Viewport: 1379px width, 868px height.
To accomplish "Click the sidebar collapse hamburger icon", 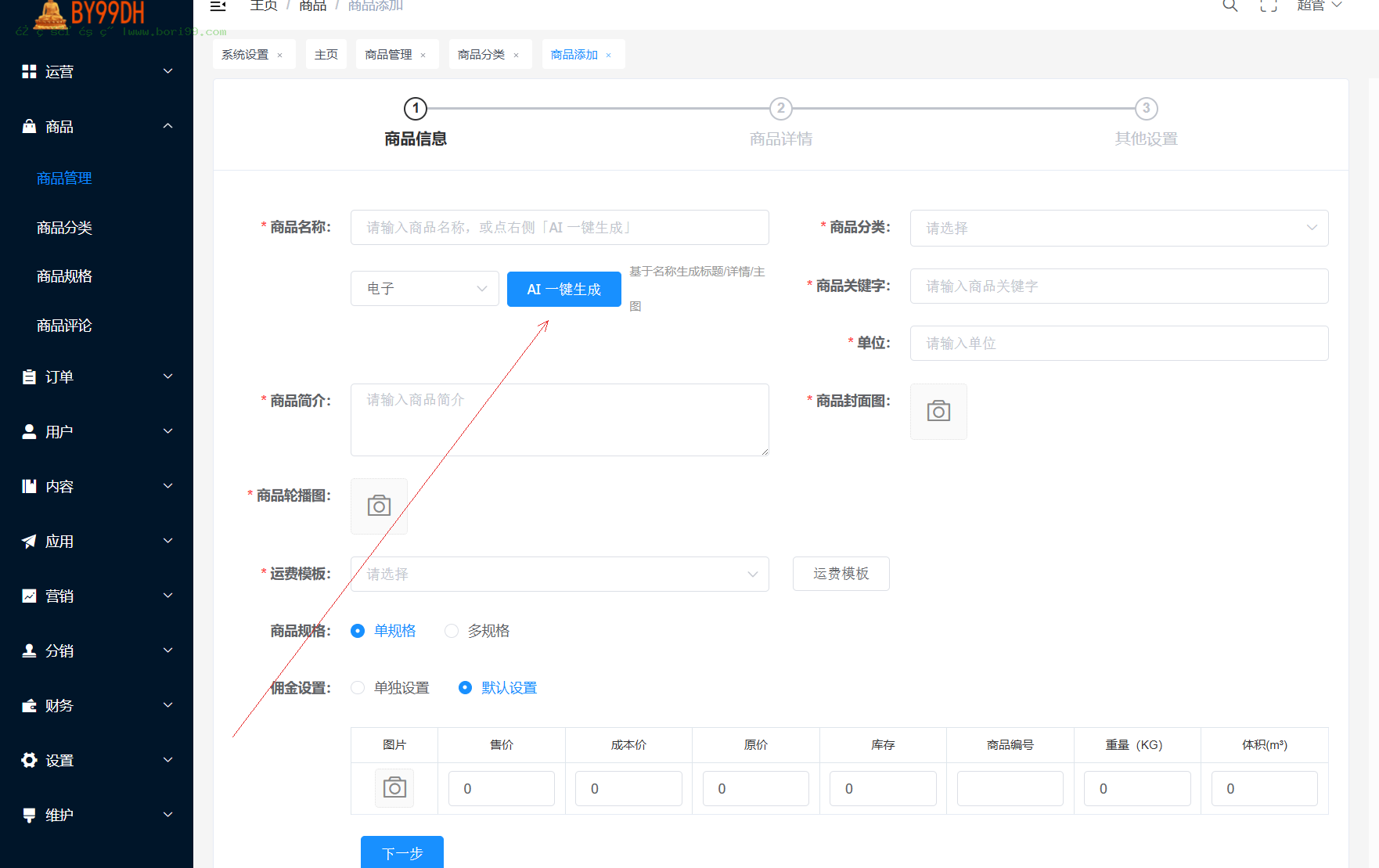I will point(218,6).
